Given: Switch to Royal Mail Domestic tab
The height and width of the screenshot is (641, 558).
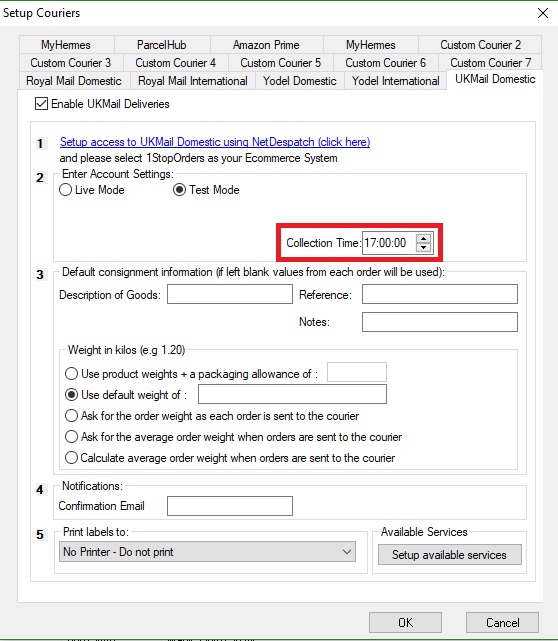Looking at the screenshot, I should [x=74, y=81].
